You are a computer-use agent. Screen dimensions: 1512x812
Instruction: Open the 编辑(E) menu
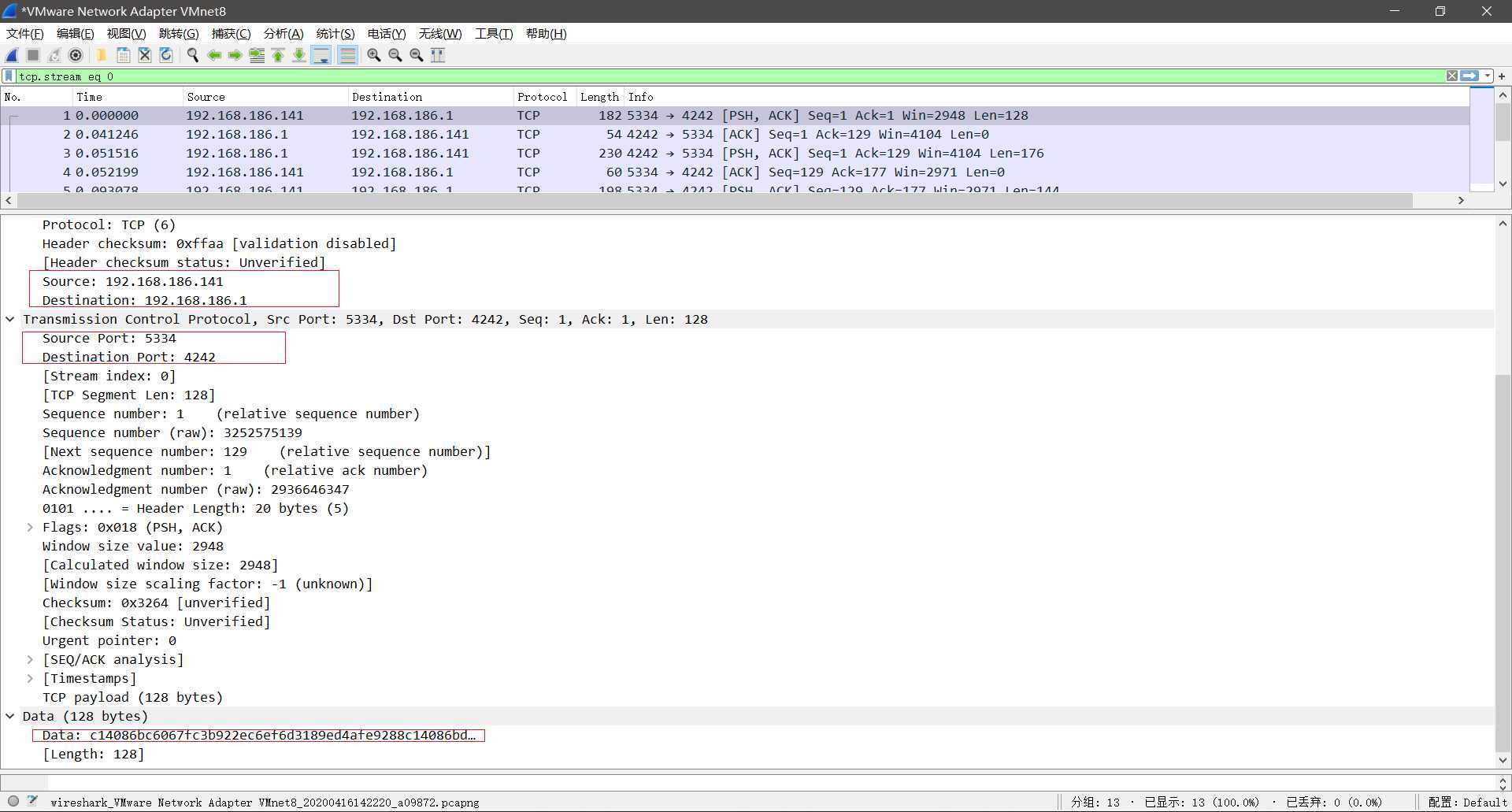coord(76,34)
